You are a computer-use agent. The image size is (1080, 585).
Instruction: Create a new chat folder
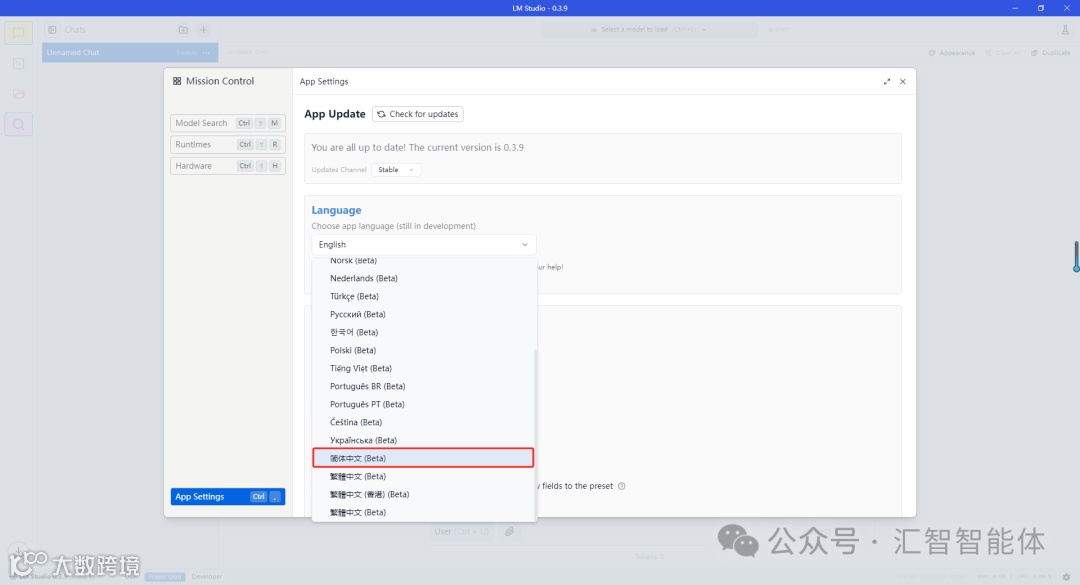pyautogui.click(x=183, y=30)
